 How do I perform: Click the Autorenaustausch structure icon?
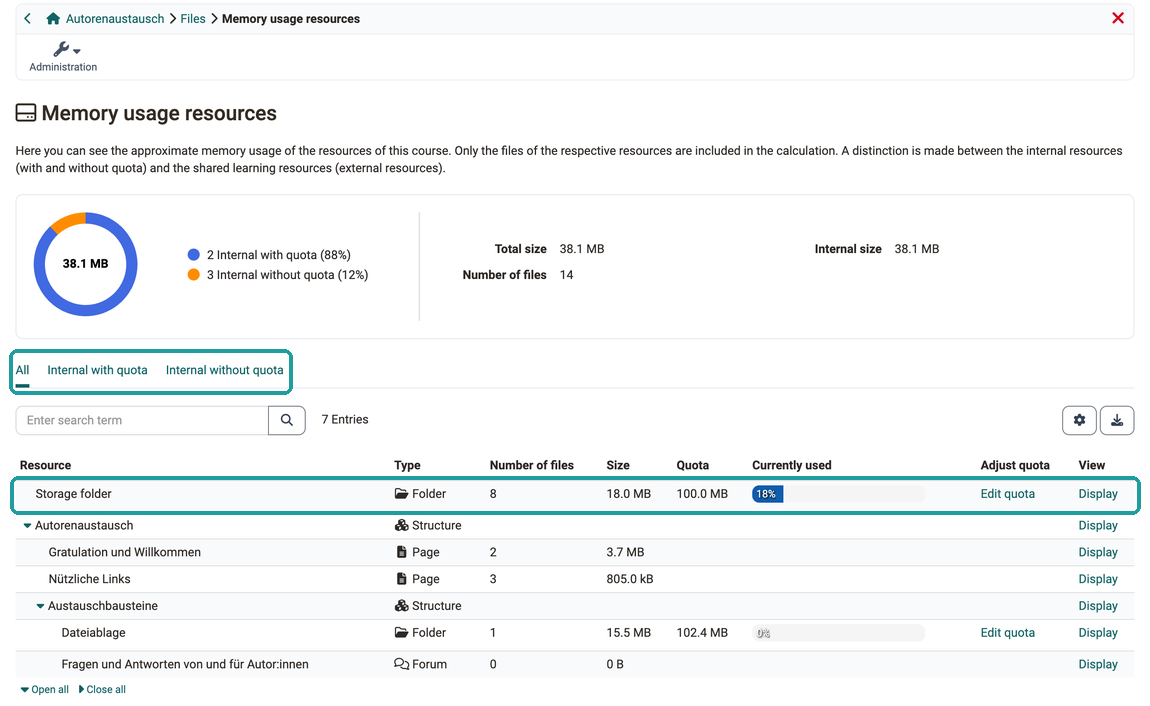[401, 525]
